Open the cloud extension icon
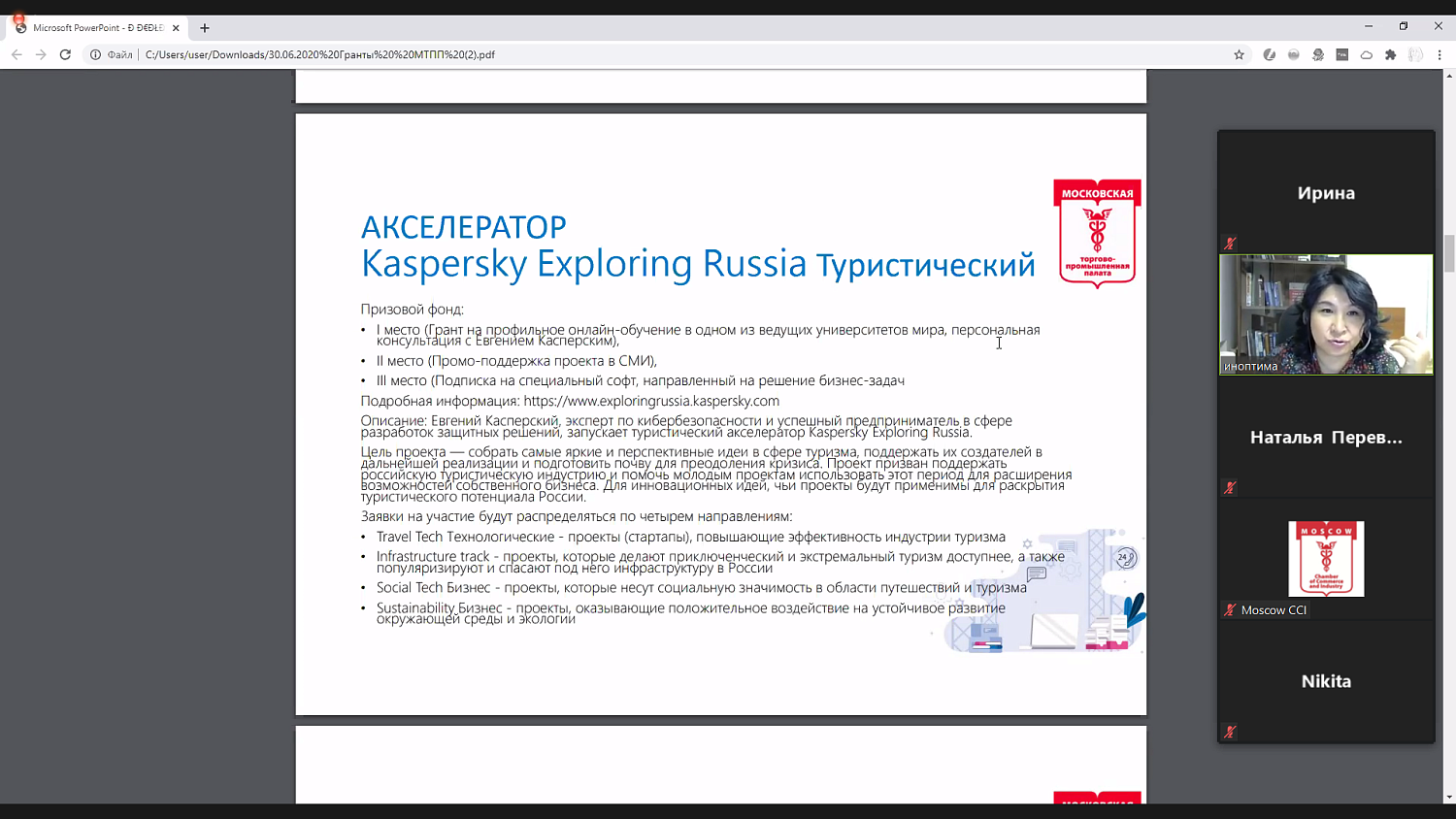 tap(1367, 54)
